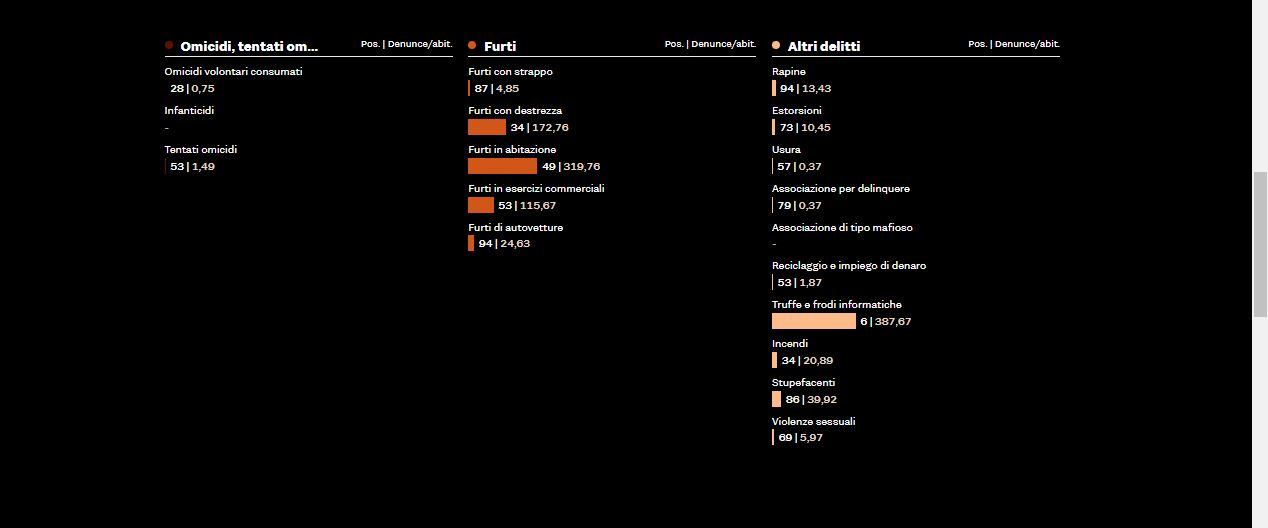Select the Tentati omicidi row label
The width and height of the screenshot is (1268, 528).
[x=201, y=150]
